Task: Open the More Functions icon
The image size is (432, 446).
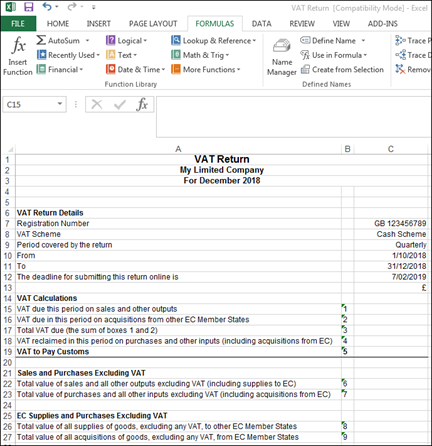Action: pyautogui.click(x=176, y=69)
